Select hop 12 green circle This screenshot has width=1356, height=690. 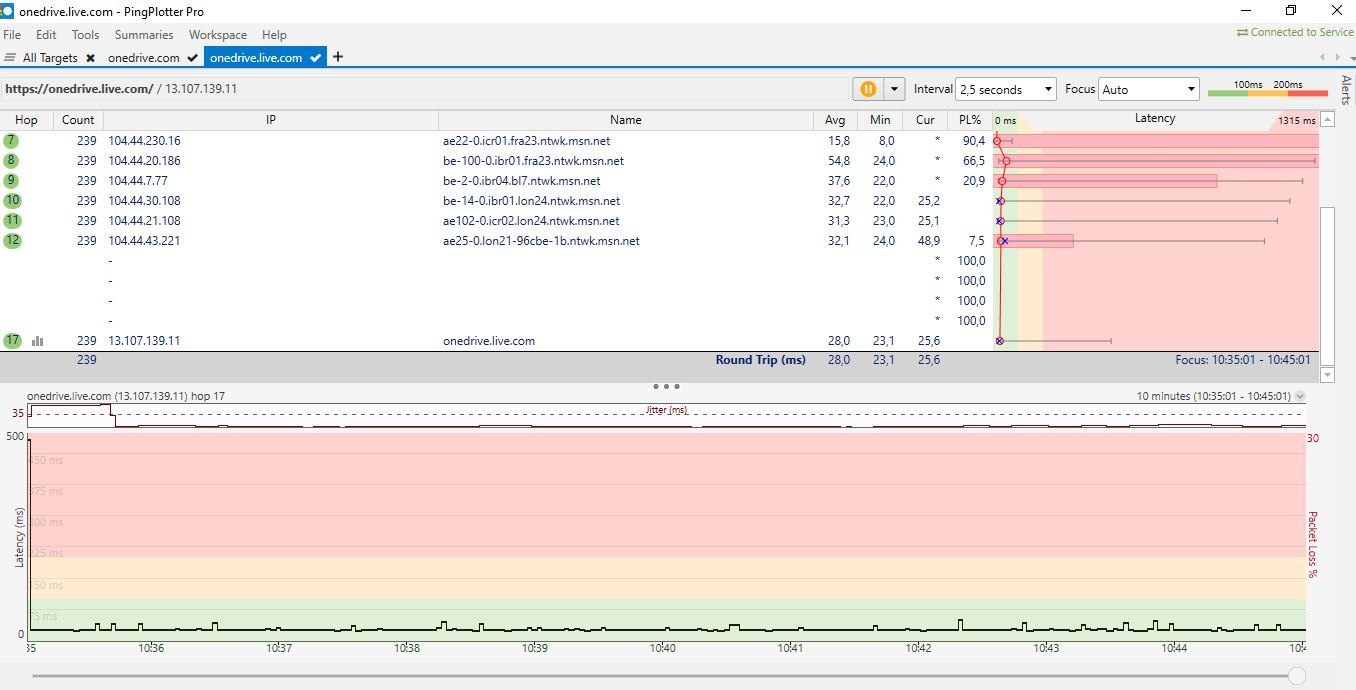[x=12, y=240]
